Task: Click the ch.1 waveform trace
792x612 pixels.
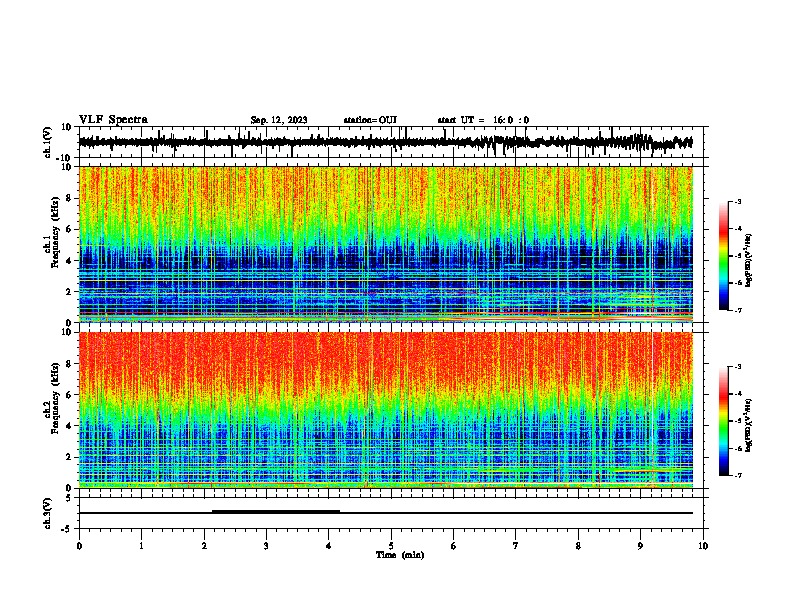Action: tap(385, 142)
